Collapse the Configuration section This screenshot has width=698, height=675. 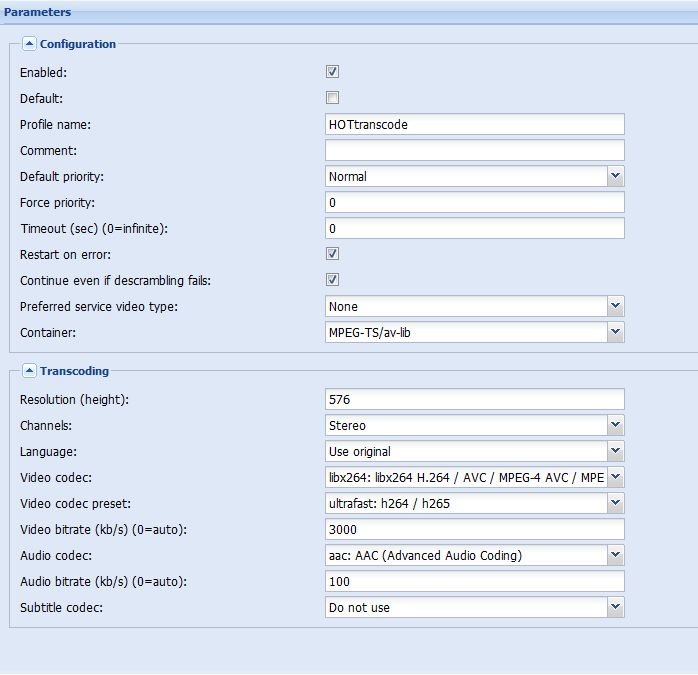[29, 44]
